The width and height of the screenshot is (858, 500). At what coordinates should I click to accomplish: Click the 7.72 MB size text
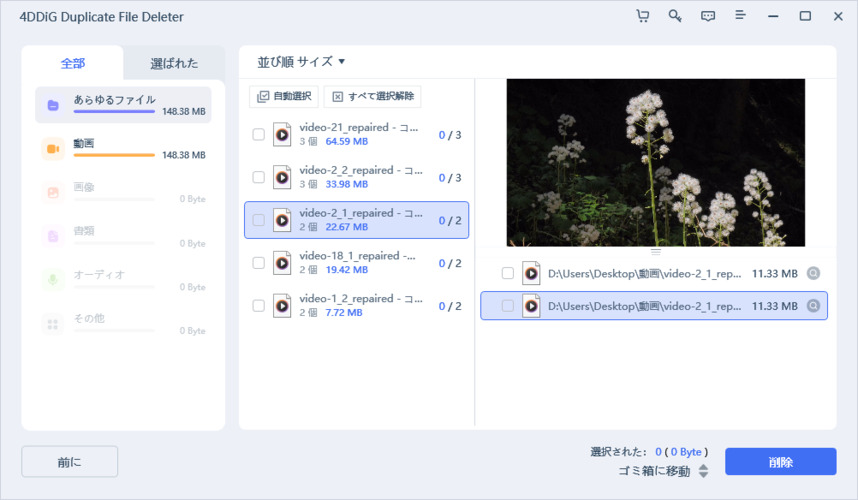pos(344,312)
